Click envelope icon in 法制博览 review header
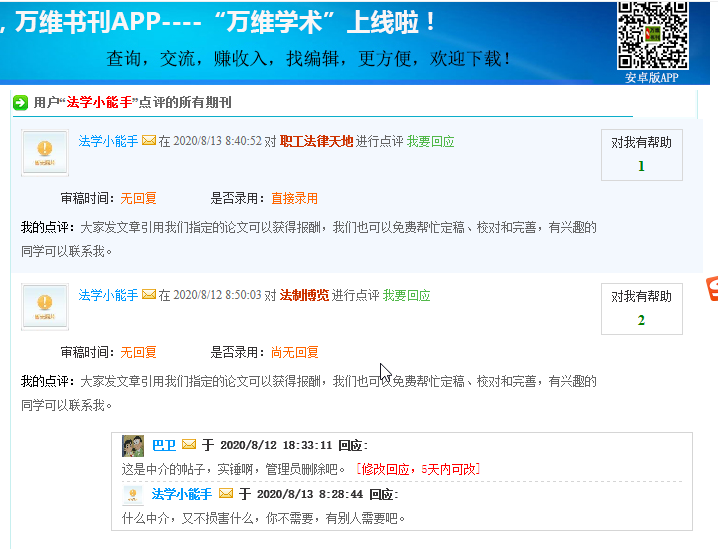Screen dimensions: 718x549 (149, 296)
